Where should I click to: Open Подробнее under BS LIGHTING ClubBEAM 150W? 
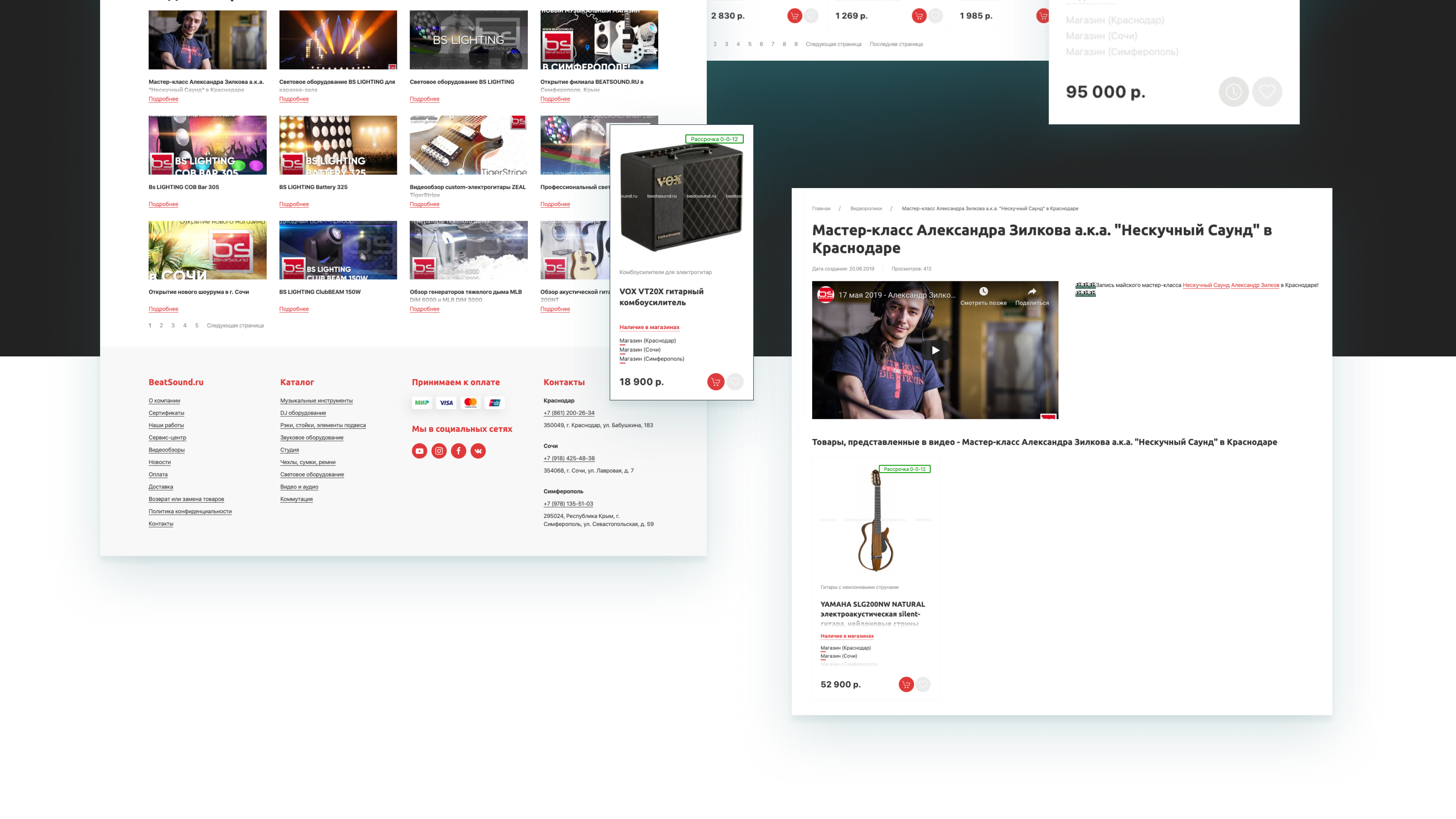click(294, 309)
